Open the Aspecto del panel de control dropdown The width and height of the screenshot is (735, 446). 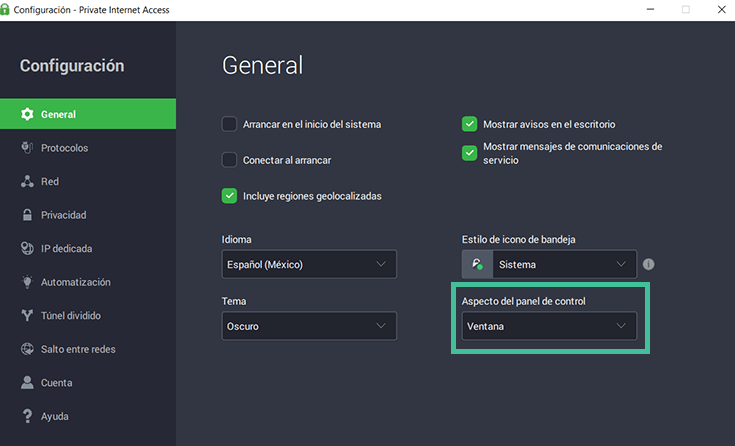(x=549, y=326)
